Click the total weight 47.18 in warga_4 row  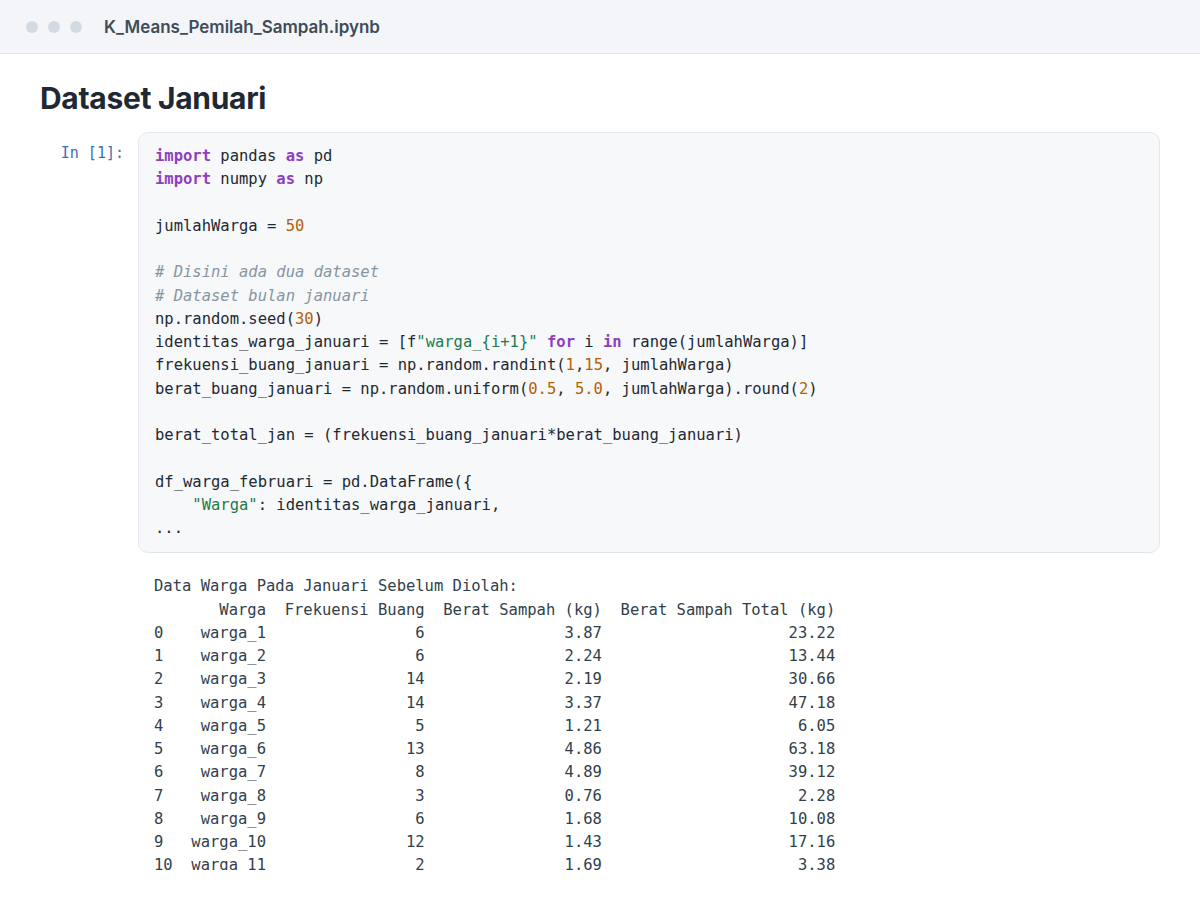click(x=812, y=703)
